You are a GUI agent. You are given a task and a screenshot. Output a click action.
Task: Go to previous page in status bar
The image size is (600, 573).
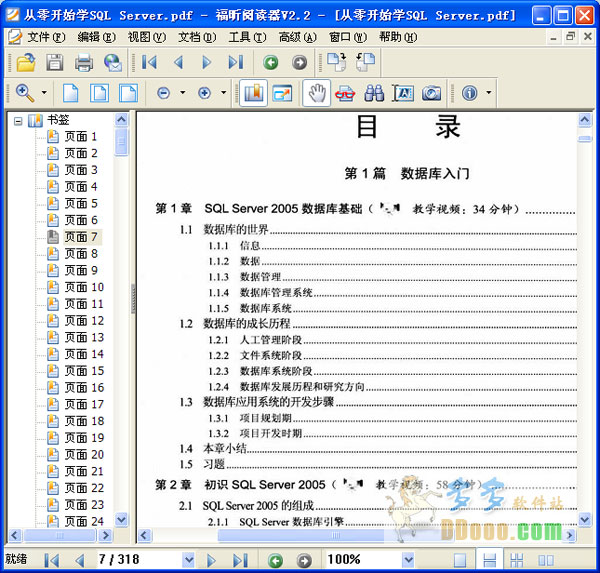tap(80, 561)
